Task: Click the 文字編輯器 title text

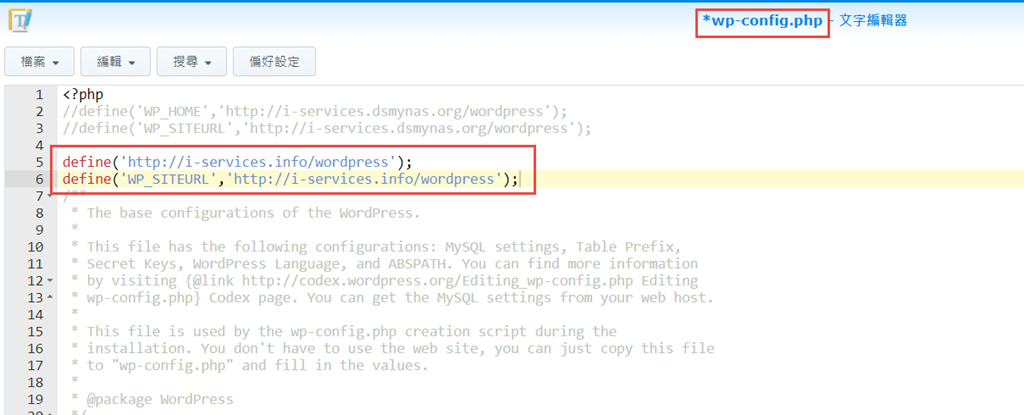Action: [873, 20]
